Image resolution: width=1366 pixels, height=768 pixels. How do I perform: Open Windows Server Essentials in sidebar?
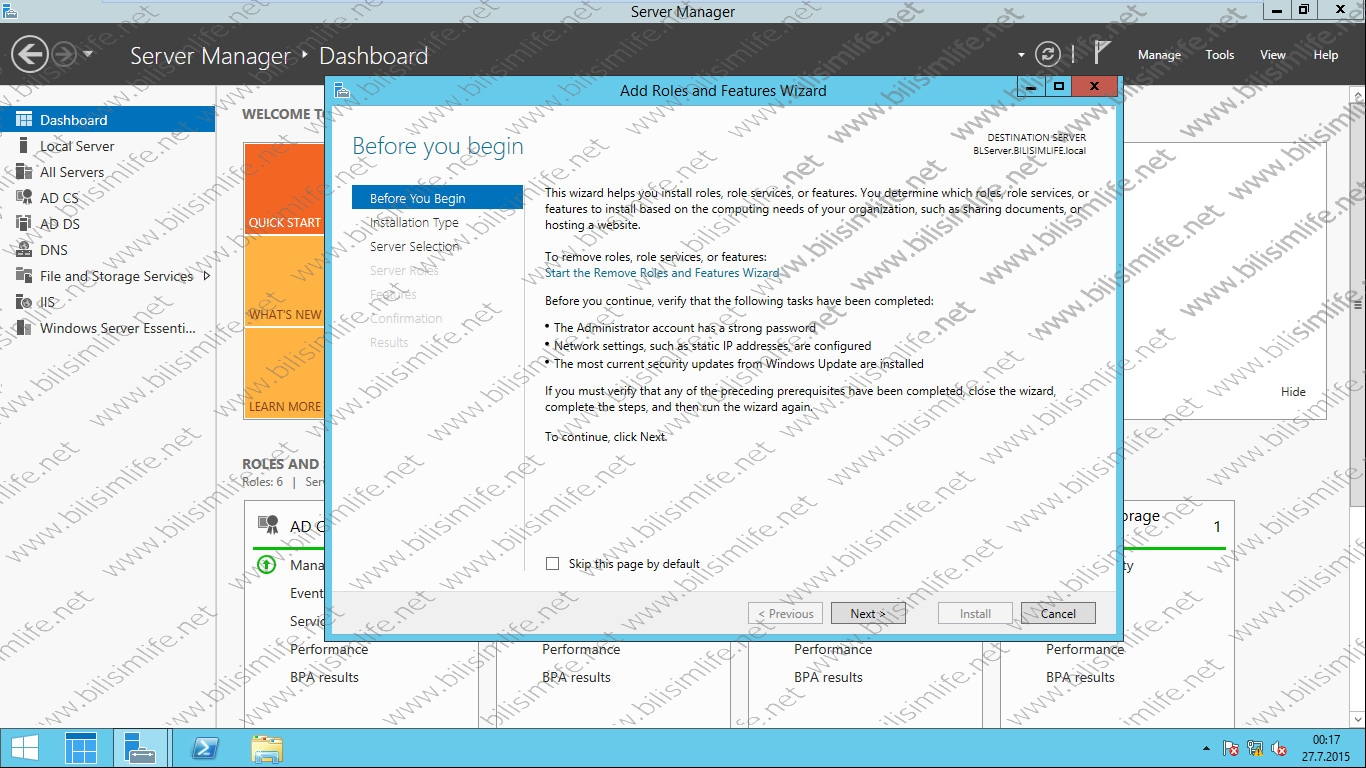pos(107,327)
